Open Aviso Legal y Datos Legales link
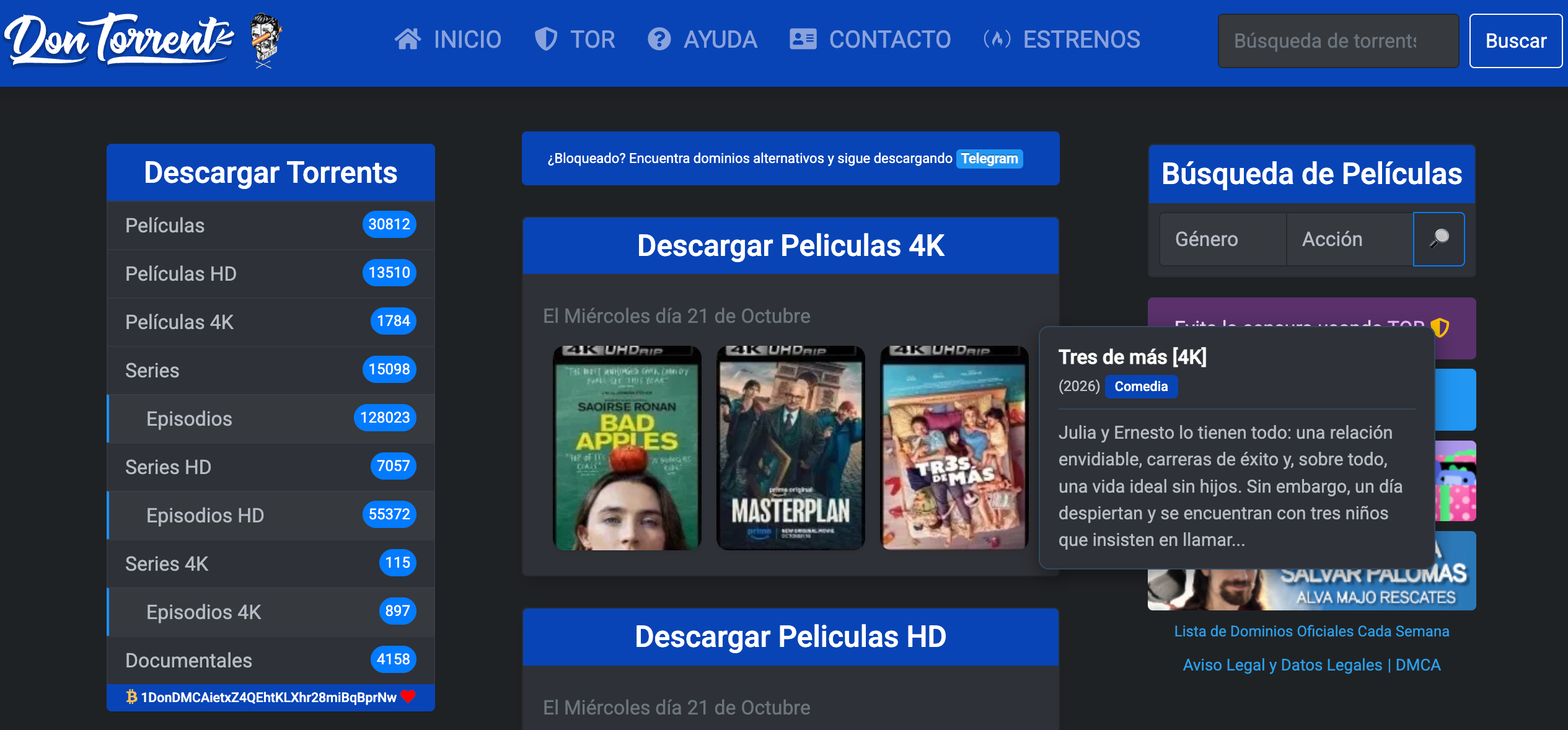This screenshot has width=1568, height=730. click(x=1311, y=665)
